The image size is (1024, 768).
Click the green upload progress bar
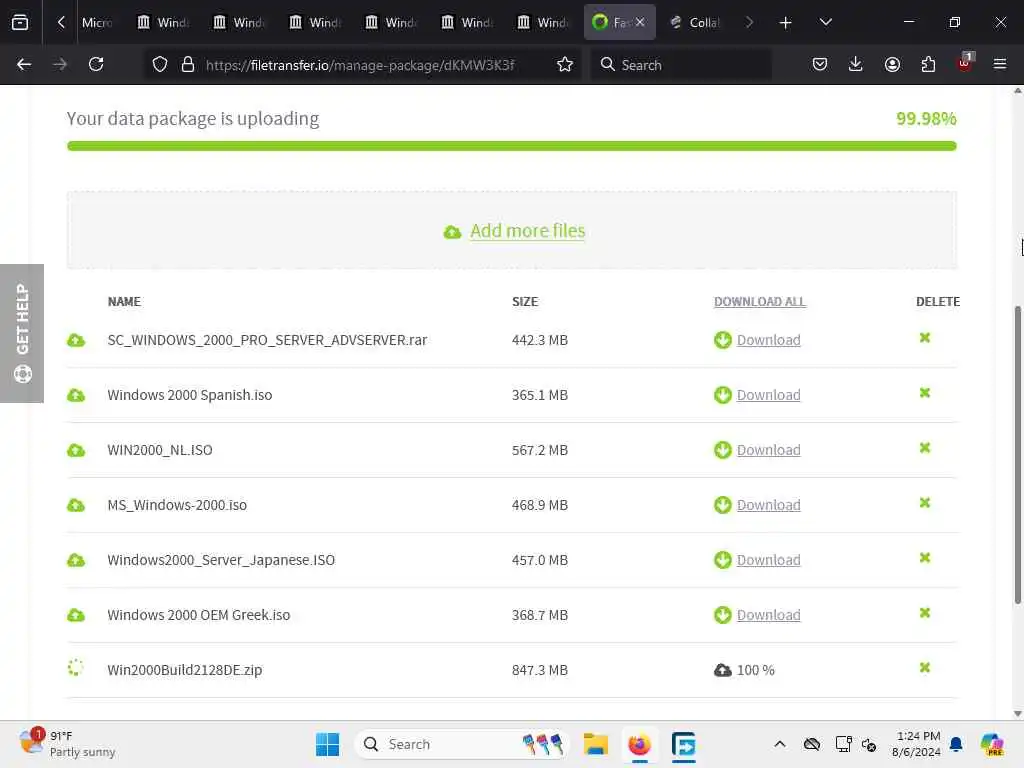(x=511, y=146)
